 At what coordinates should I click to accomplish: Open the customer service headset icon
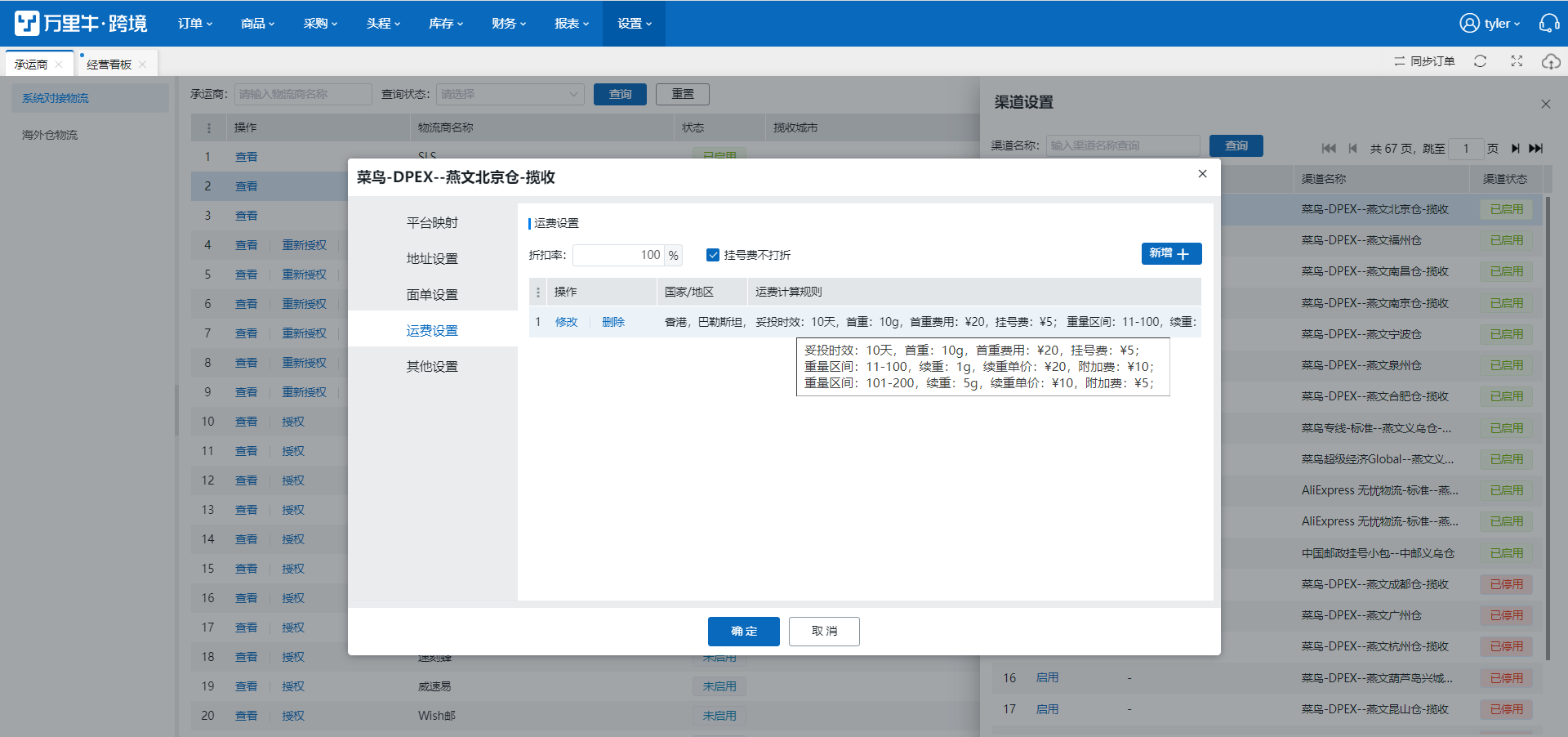[x=1549, y=23]
